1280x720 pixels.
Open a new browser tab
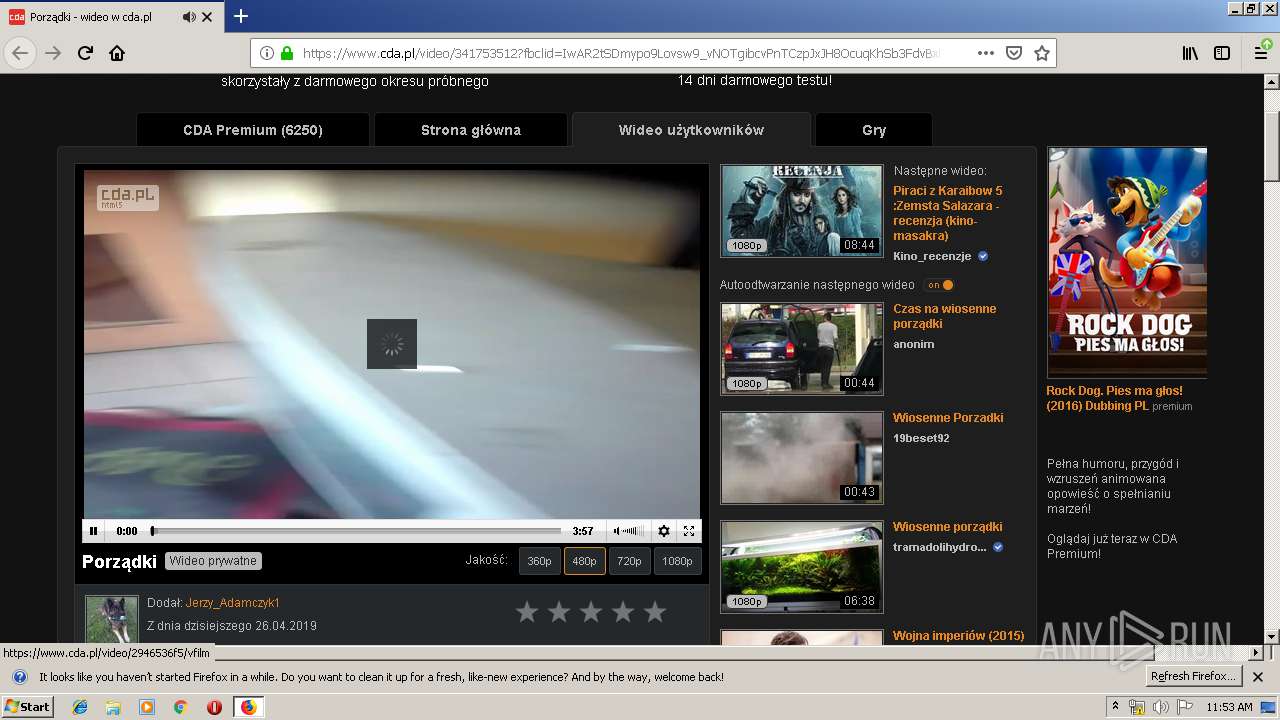pos(241,16)
